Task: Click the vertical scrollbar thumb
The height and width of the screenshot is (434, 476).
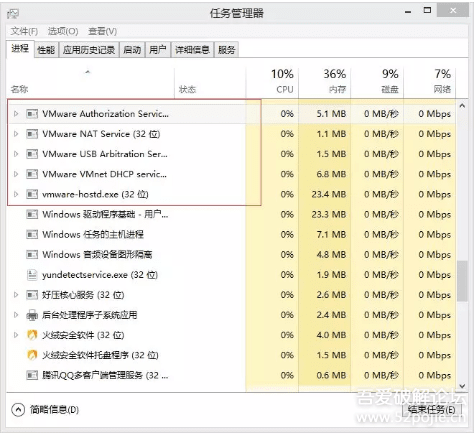Action: point(462,281)
